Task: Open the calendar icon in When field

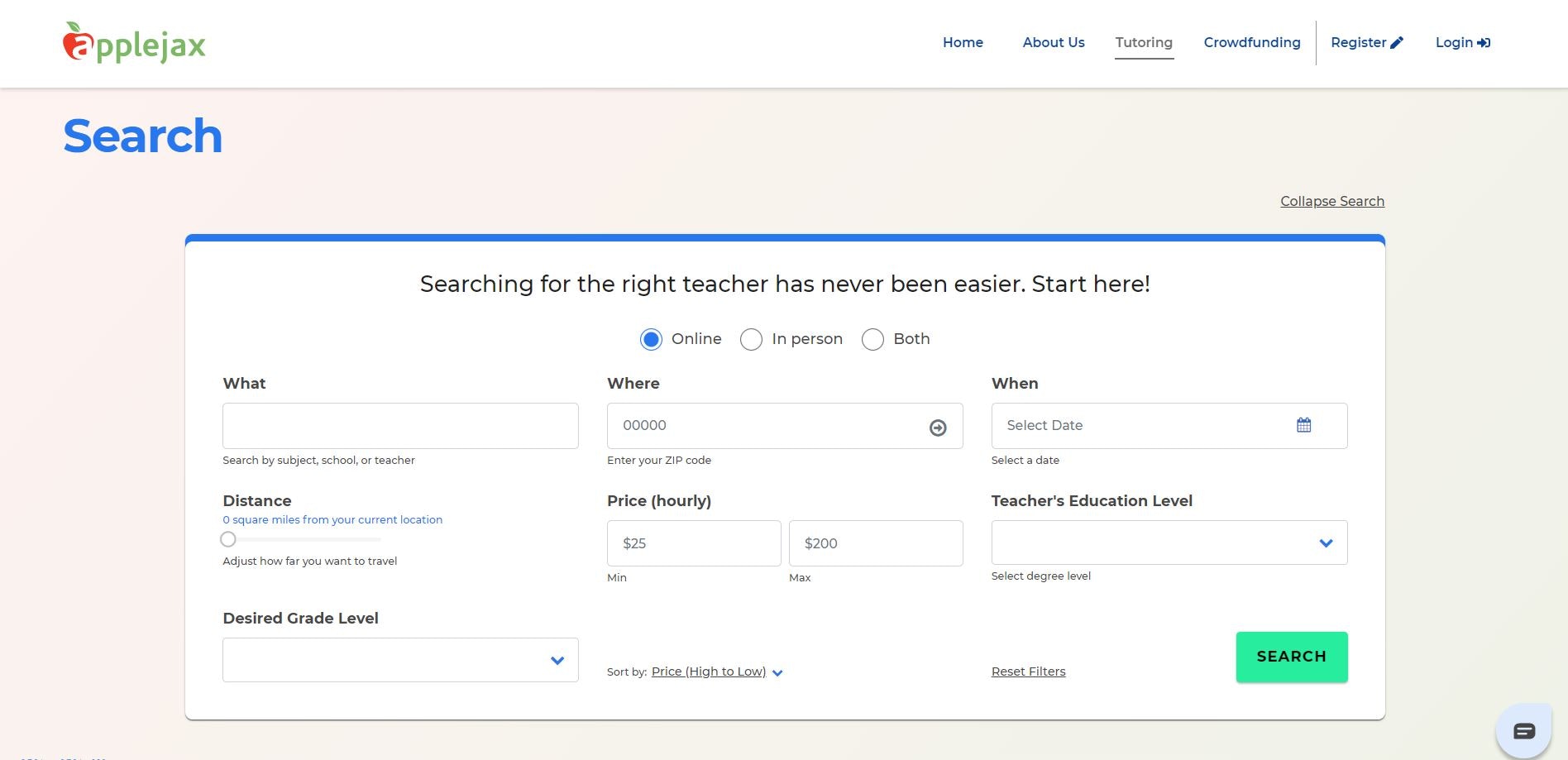Action: (x=1304, y=425)
